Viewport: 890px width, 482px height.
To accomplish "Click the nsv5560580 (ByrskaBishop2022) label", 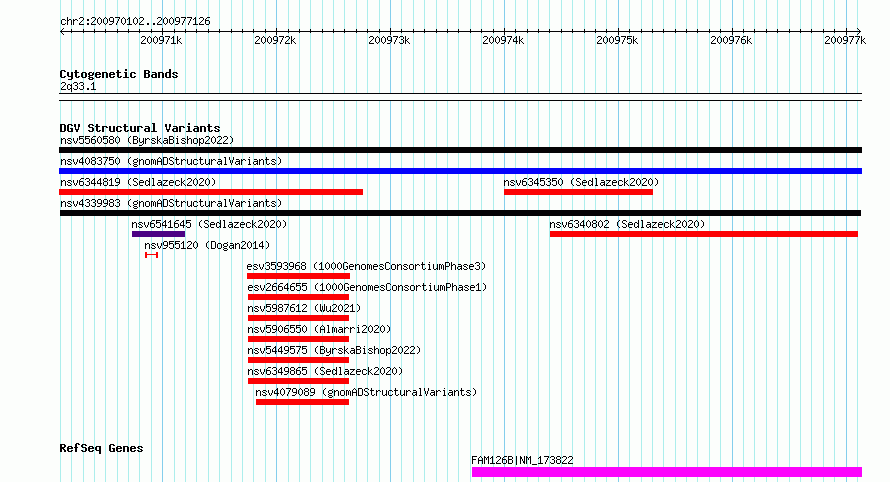I will coord(147,140).
